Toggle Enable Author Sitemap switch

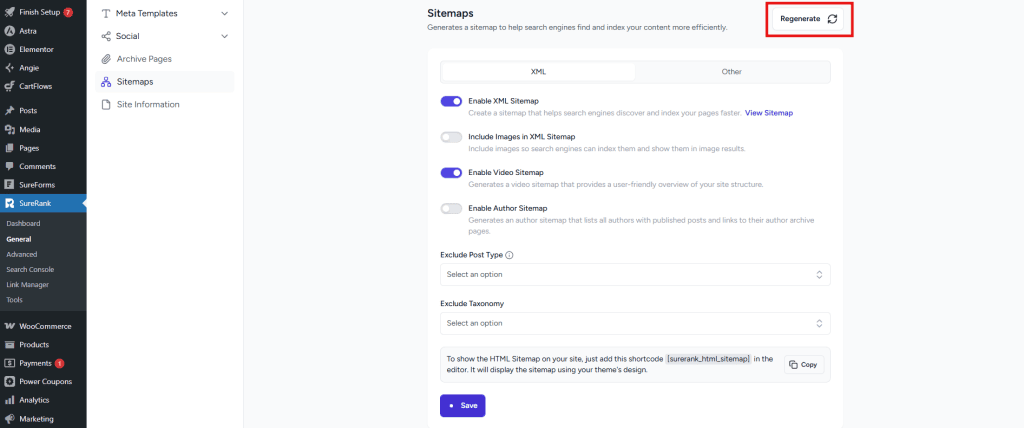tap(451, 208)
